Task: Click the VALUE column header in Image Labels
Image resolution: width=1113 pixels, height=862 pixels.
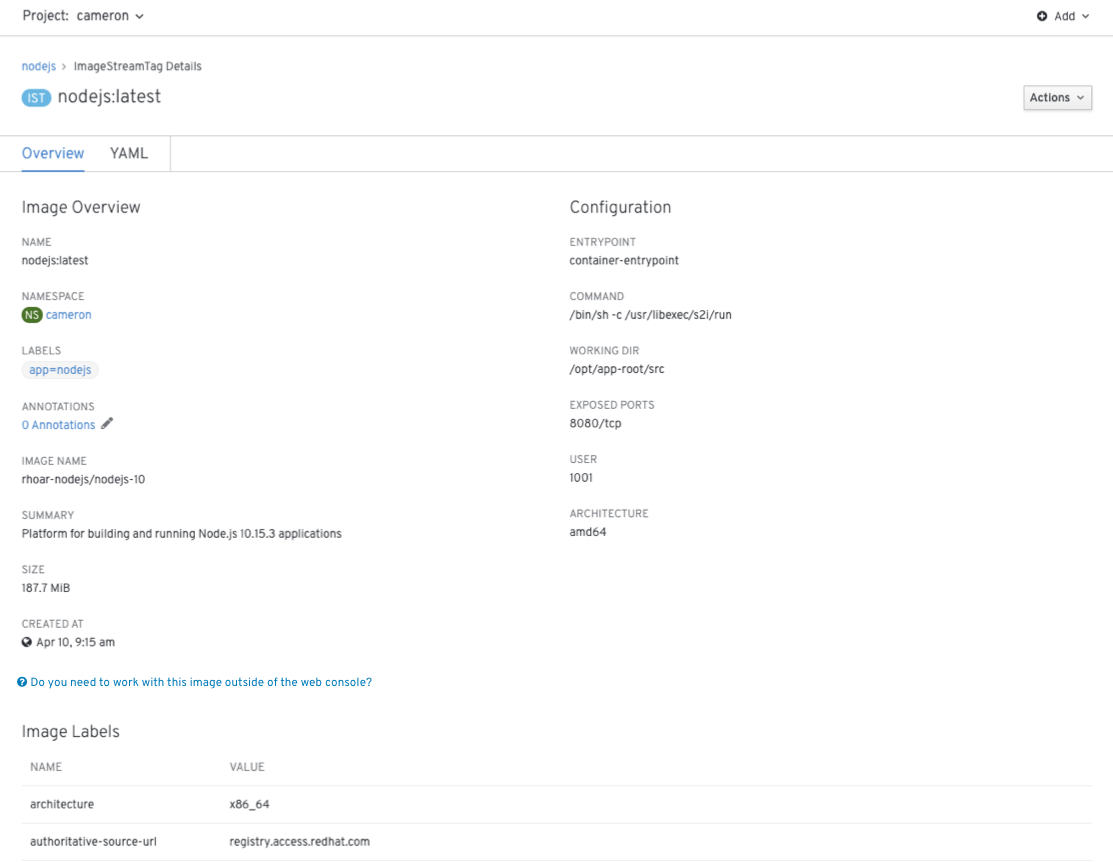Action: click(x=247, y=767)
